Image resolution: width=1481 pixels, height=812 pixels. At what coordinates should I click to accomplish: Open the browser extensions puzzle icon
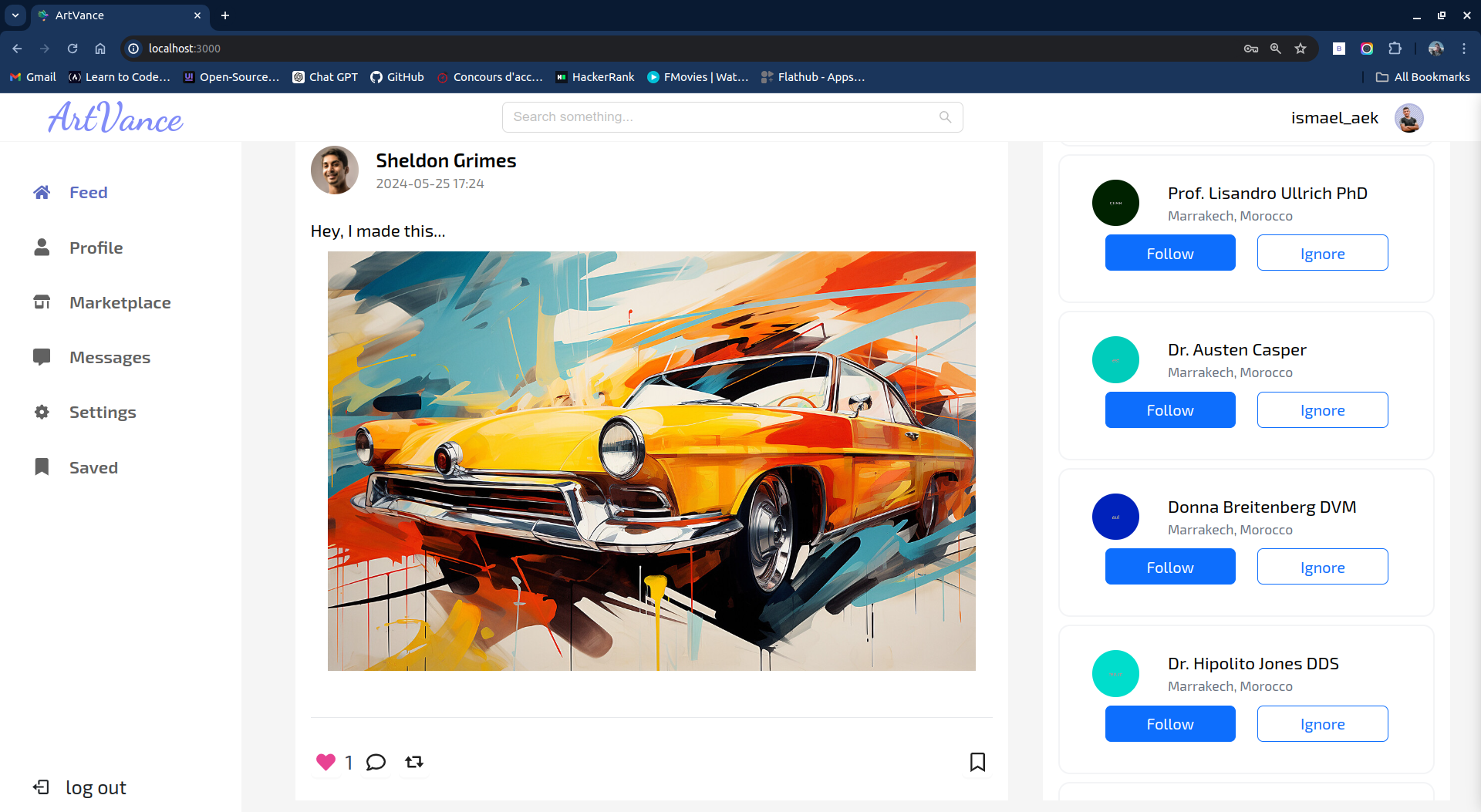click(x=1395, y=49)
